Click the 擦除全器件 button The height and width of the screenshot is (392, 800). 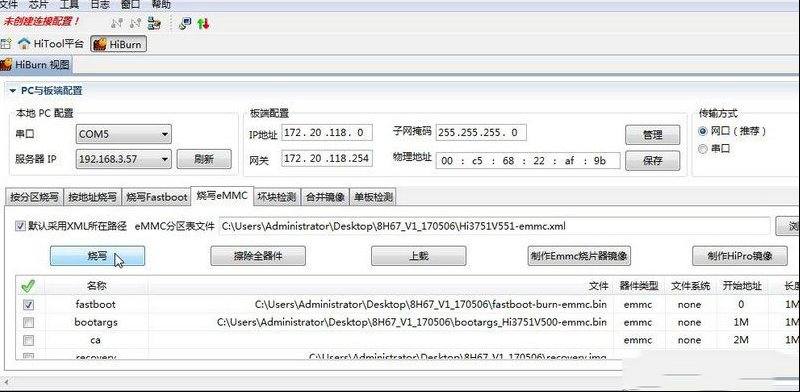click(x=258, y=256)
